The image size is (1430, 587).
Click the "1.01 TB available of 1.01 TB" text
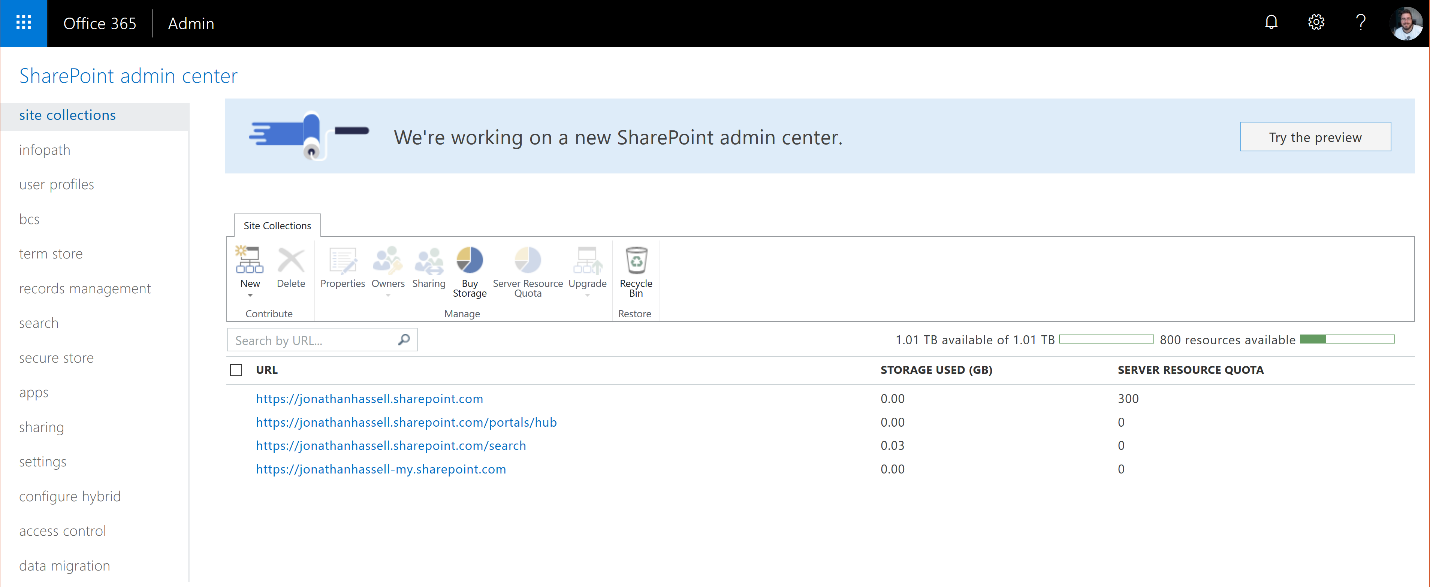click(975, 340)
